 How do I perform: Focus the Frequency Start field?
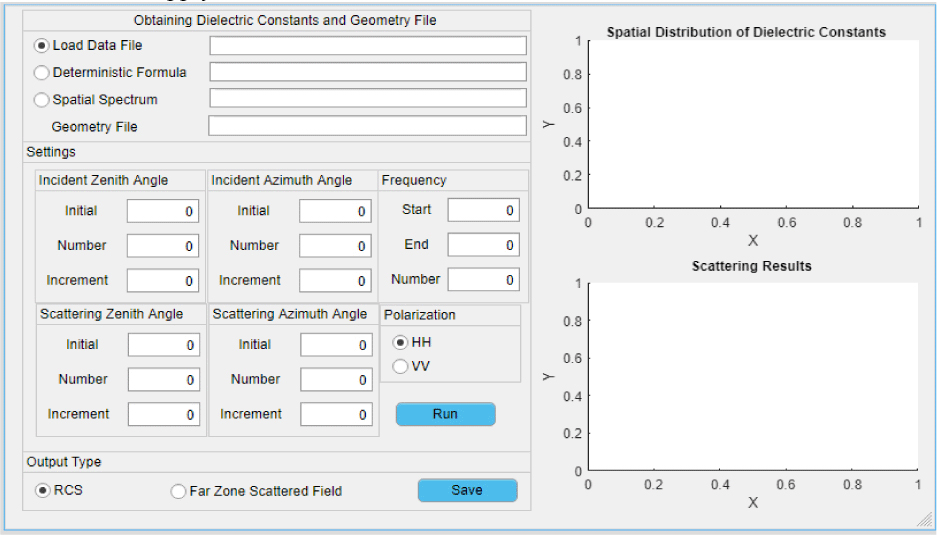click(483, 210)
